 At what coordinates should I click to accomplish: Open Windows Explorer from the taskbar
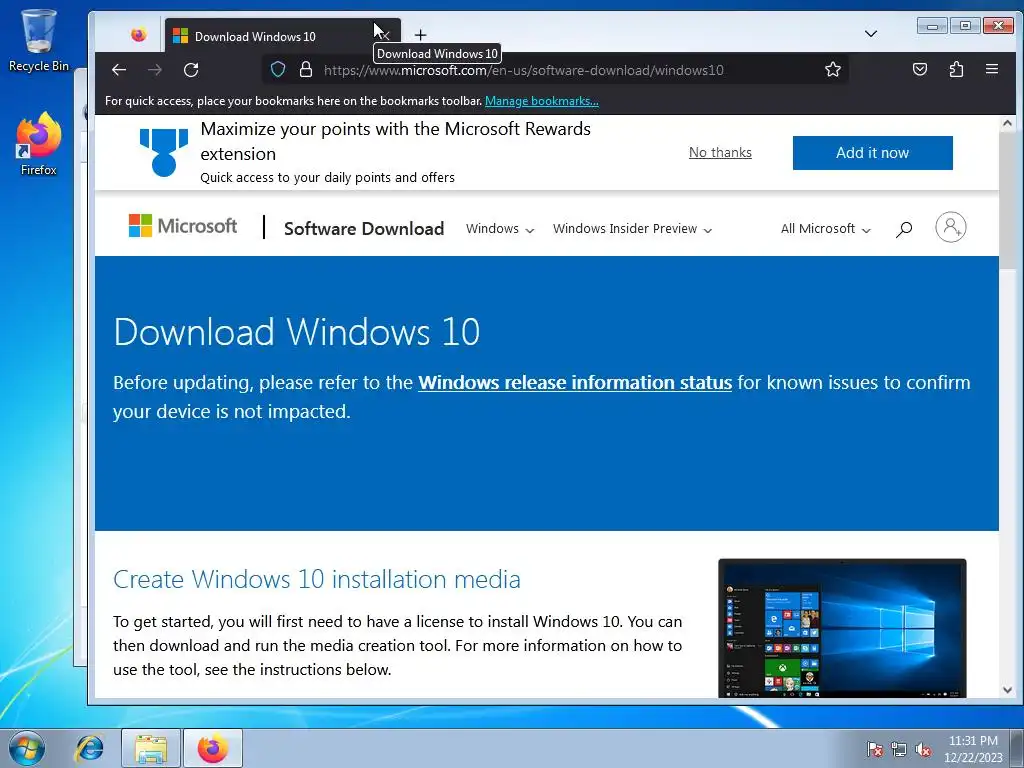151,748
